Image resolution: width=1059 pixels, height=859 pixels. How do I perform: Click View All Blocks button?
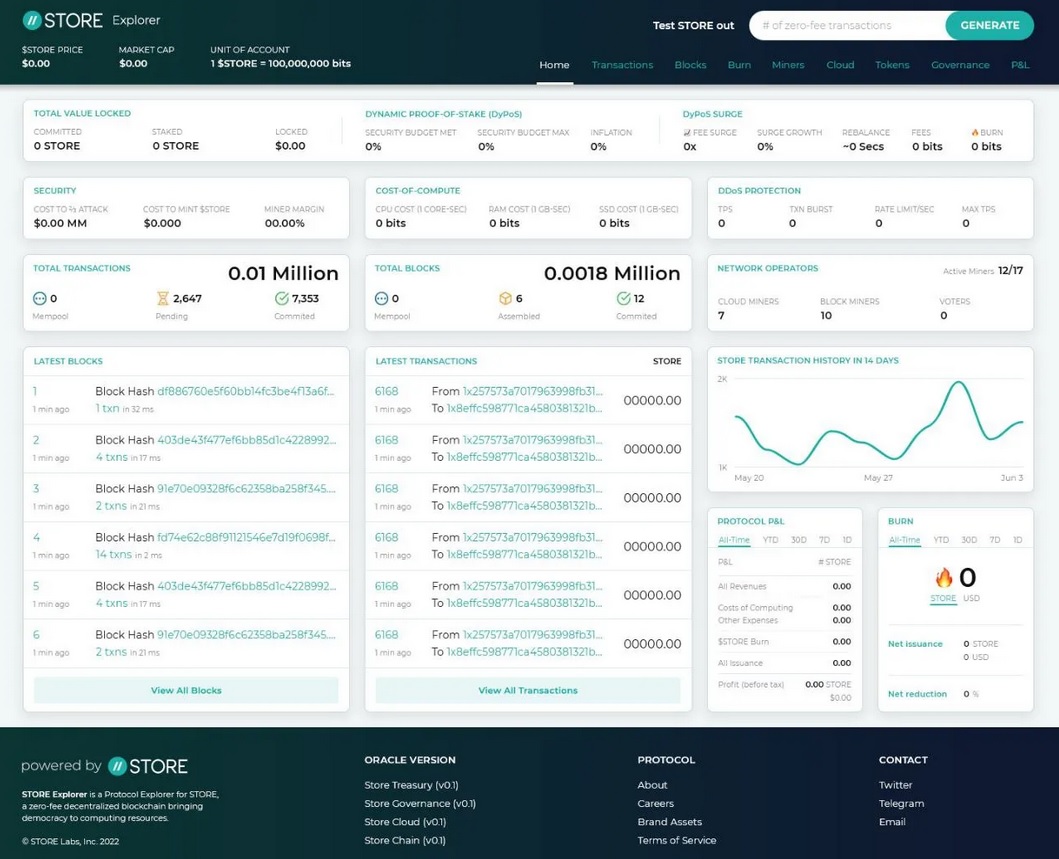[186, 690]
